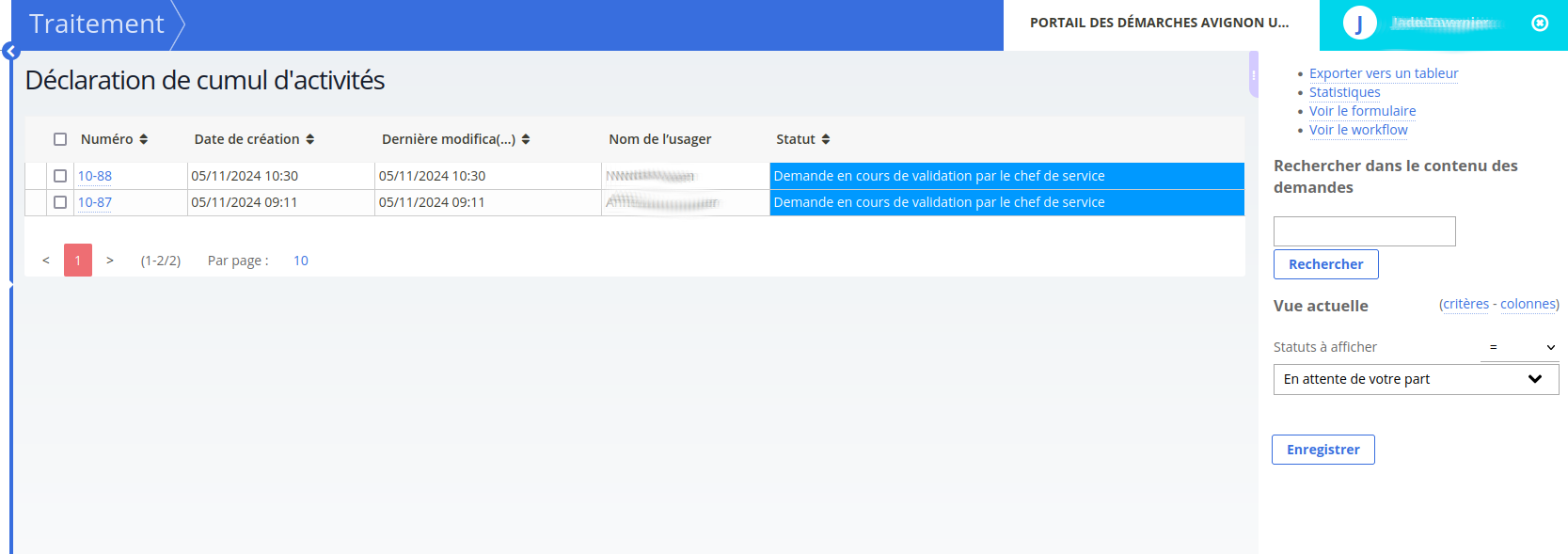The width and height of the screenshot is (1568, 554).
Task: Open the Traitement breadcrumb tab
Action: click(97, 24)
